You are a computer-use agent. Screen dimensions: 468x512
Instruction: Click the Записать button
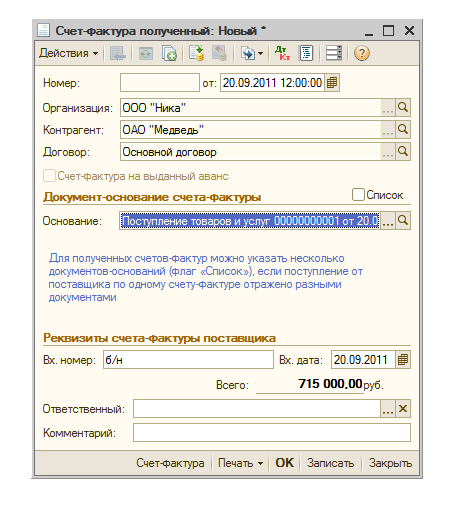(x=330, y=463)
